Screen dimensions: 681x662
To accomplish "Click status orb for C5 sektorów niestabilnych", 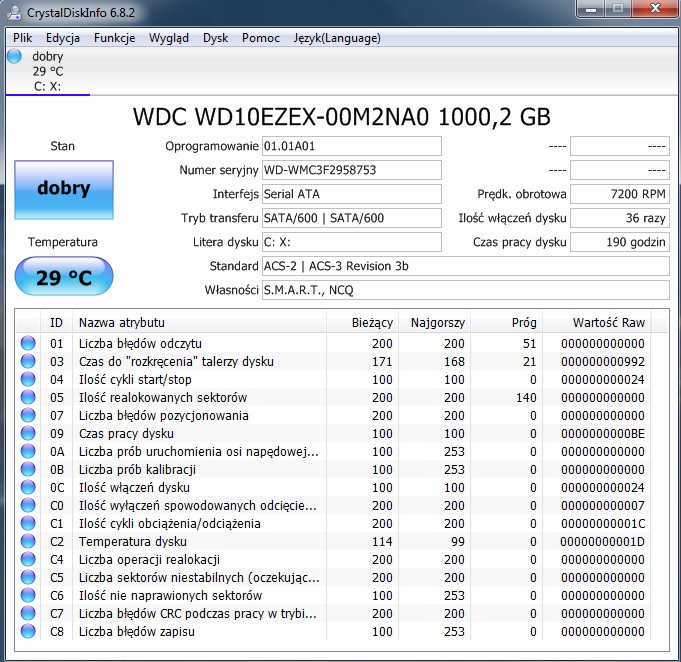I will click(x=28, y=577).
